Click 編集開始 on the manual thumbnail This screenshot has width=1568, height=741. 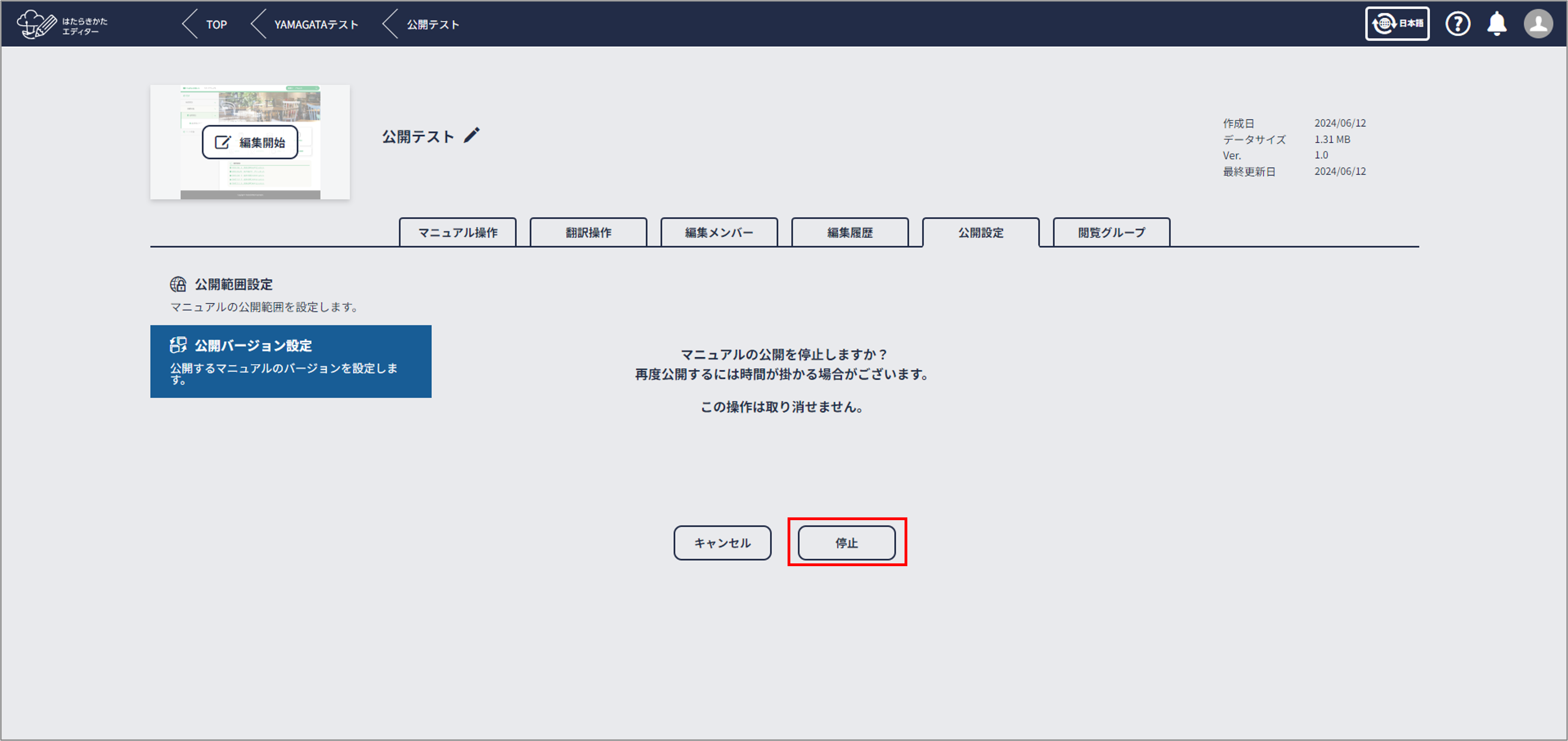coord(250,142)
